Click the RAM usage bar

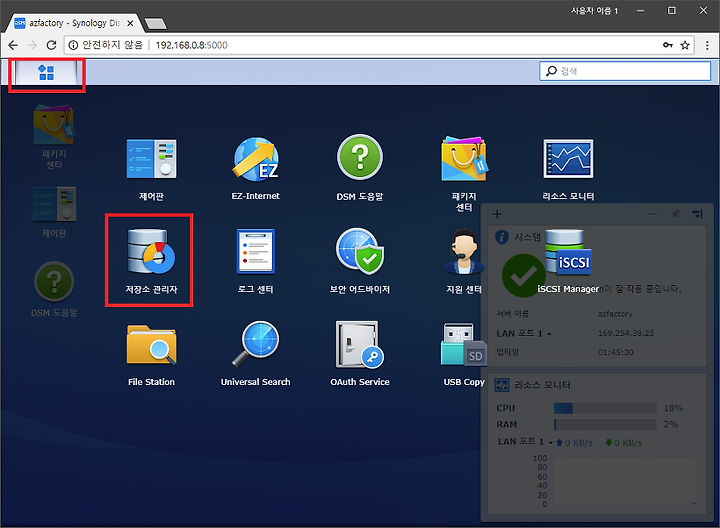click(605, 424)
